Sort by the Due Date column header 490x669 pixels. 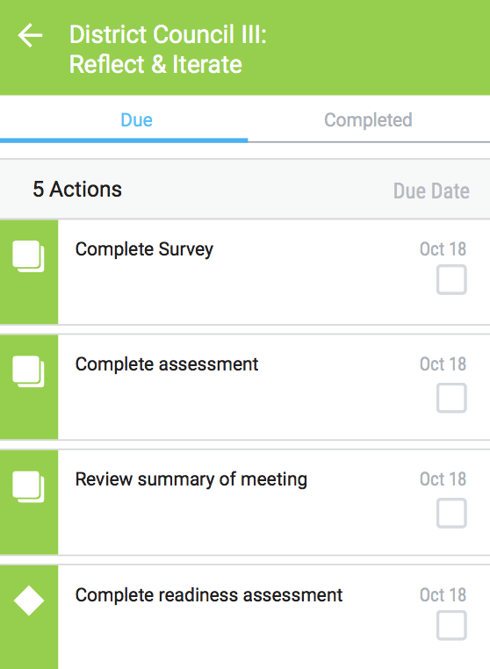tap(431, 191)
